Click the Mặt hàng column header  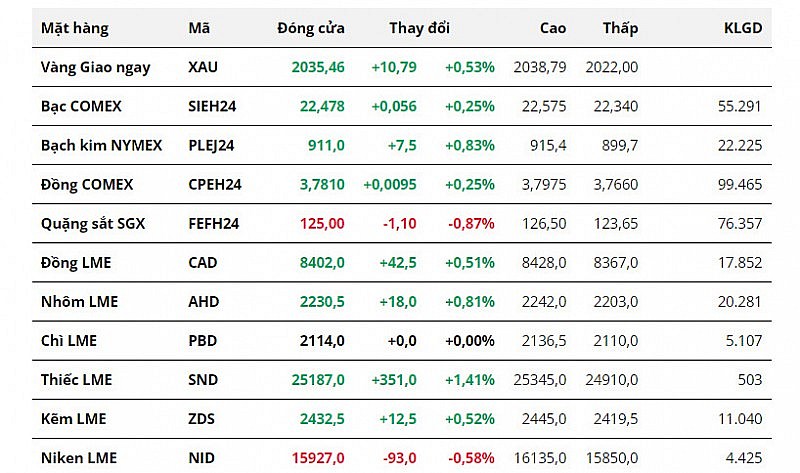[x=75, y=28]
